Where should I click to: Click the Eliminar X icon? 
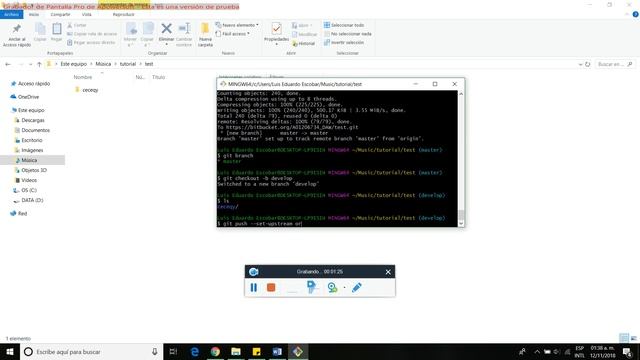[166, 29]
